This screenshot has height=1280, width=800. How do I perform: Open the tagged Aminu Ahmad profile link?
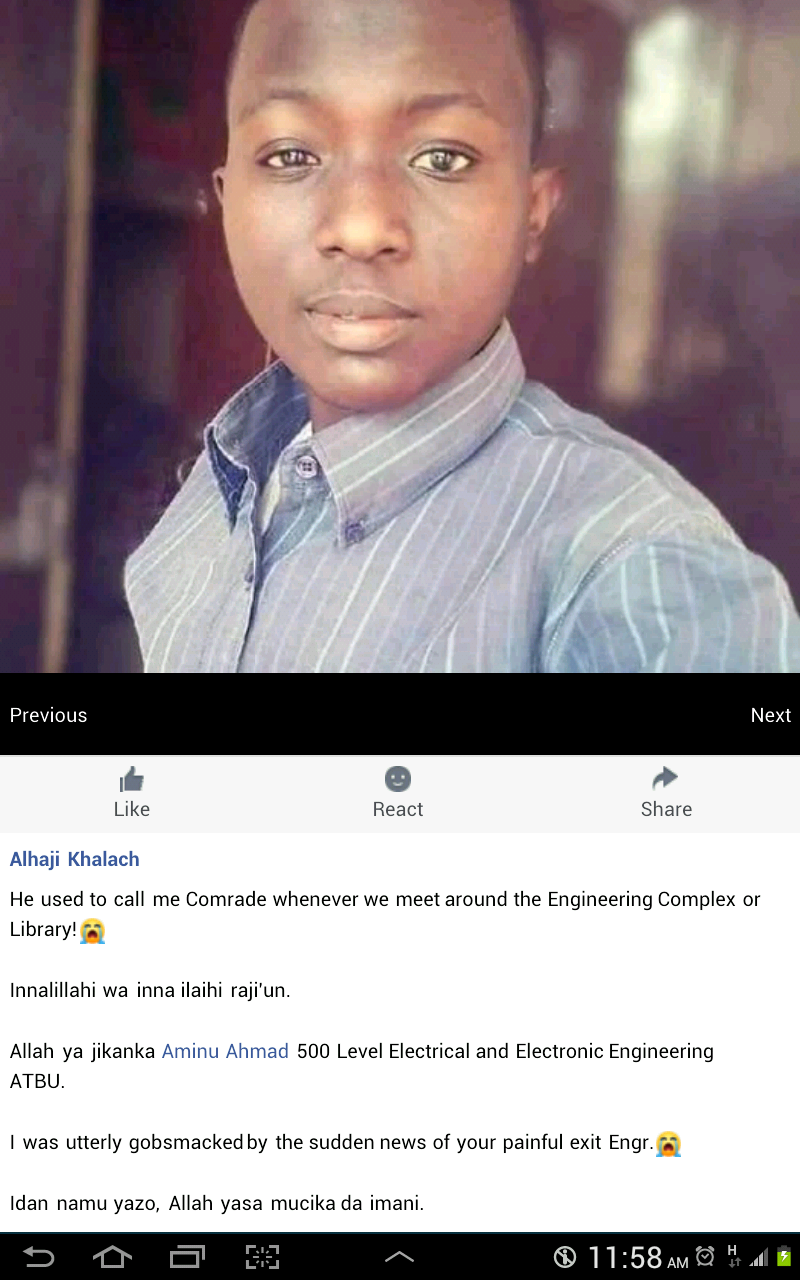point(225,1051)
